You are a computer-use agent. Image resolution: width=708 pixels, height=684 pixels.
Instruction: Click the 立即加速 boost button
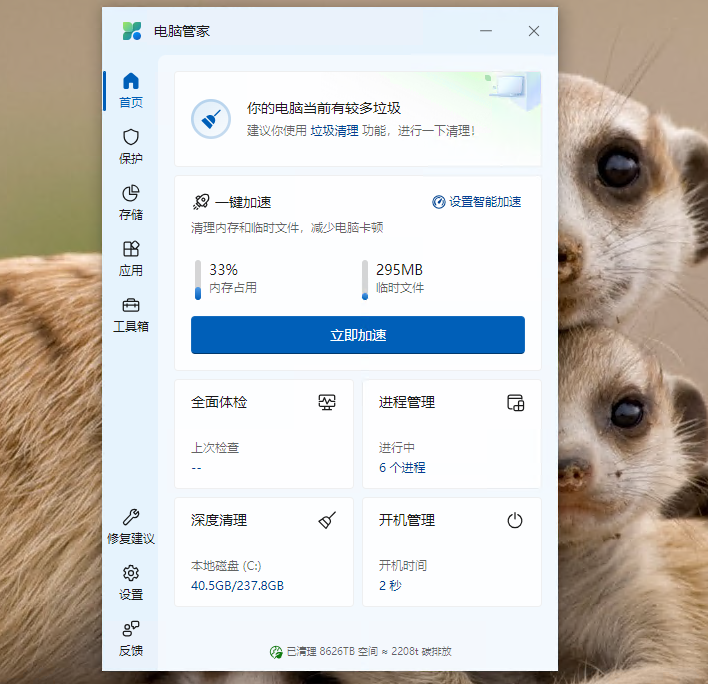(x=357, y=335)
